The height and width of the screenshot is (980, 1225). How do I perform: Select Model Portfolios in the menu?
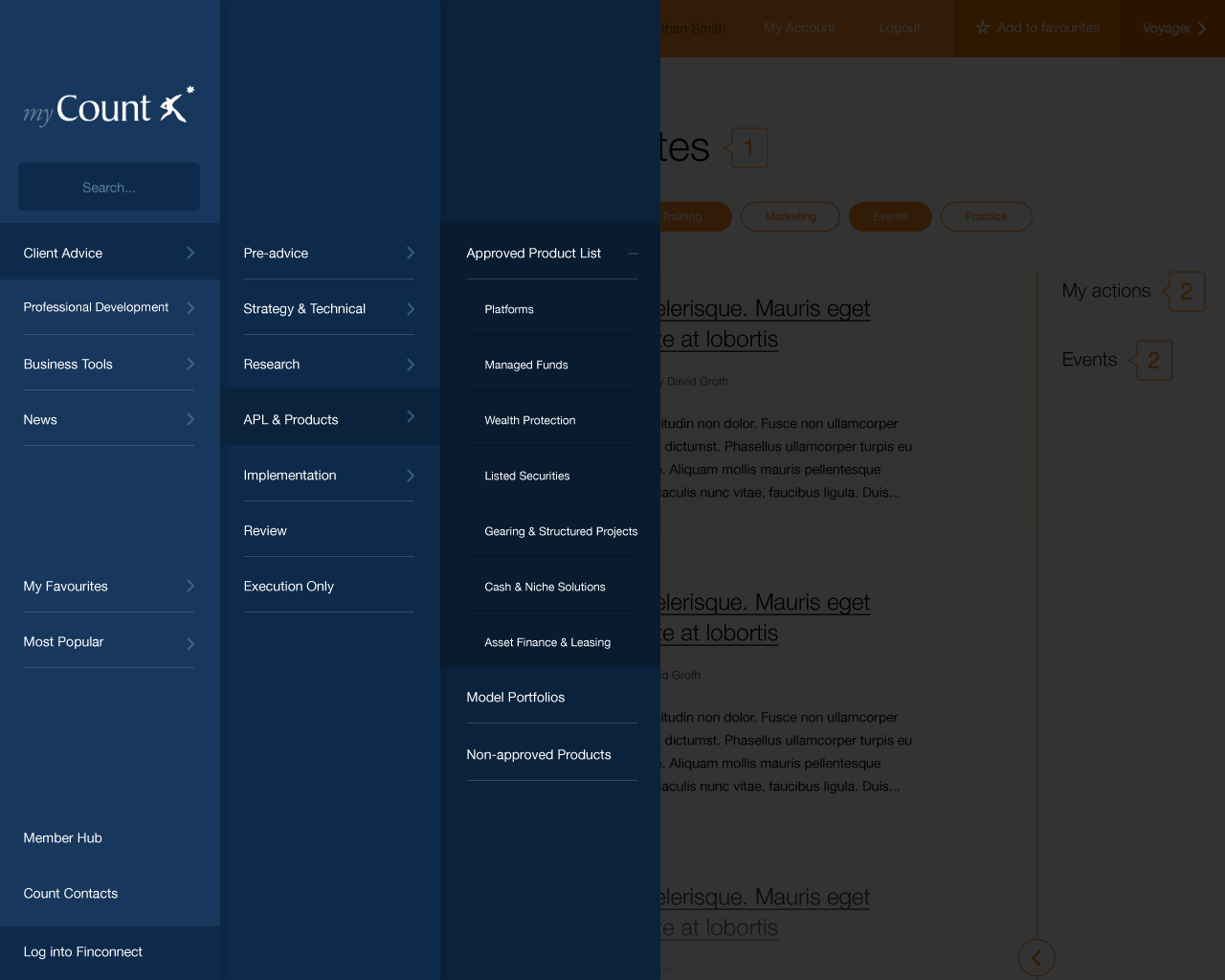pyautogui.click(x=516, y=697)
